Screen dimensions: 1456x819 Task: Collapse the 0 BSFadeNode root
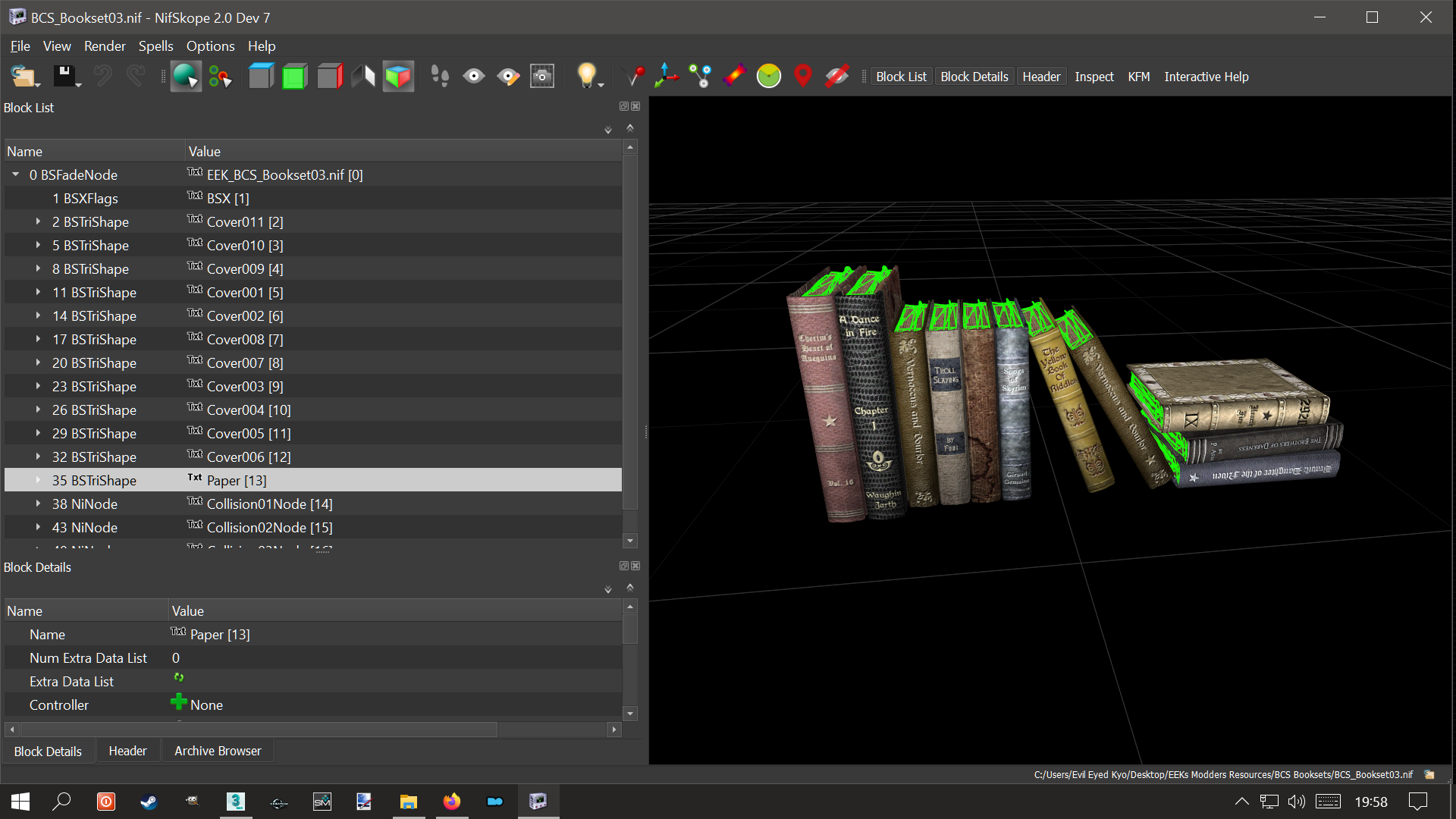tap(15, 175)
